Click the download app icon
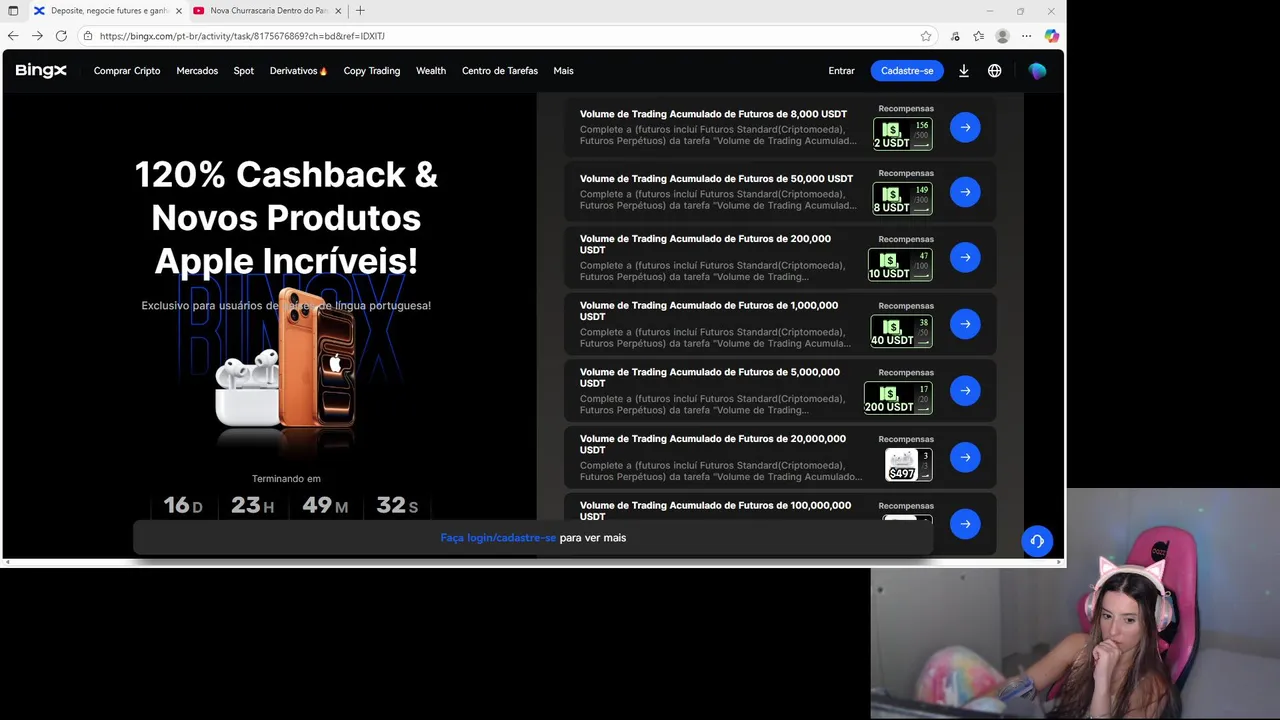The height and width of the screenshot is (720, 1280). (964, 71)
